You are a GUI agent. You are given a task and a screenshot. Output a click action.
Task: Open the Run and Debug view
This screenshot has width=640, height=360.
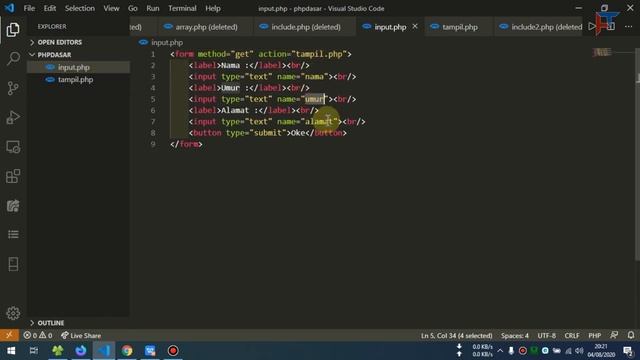pyautogui.click(x=13, y=118)
